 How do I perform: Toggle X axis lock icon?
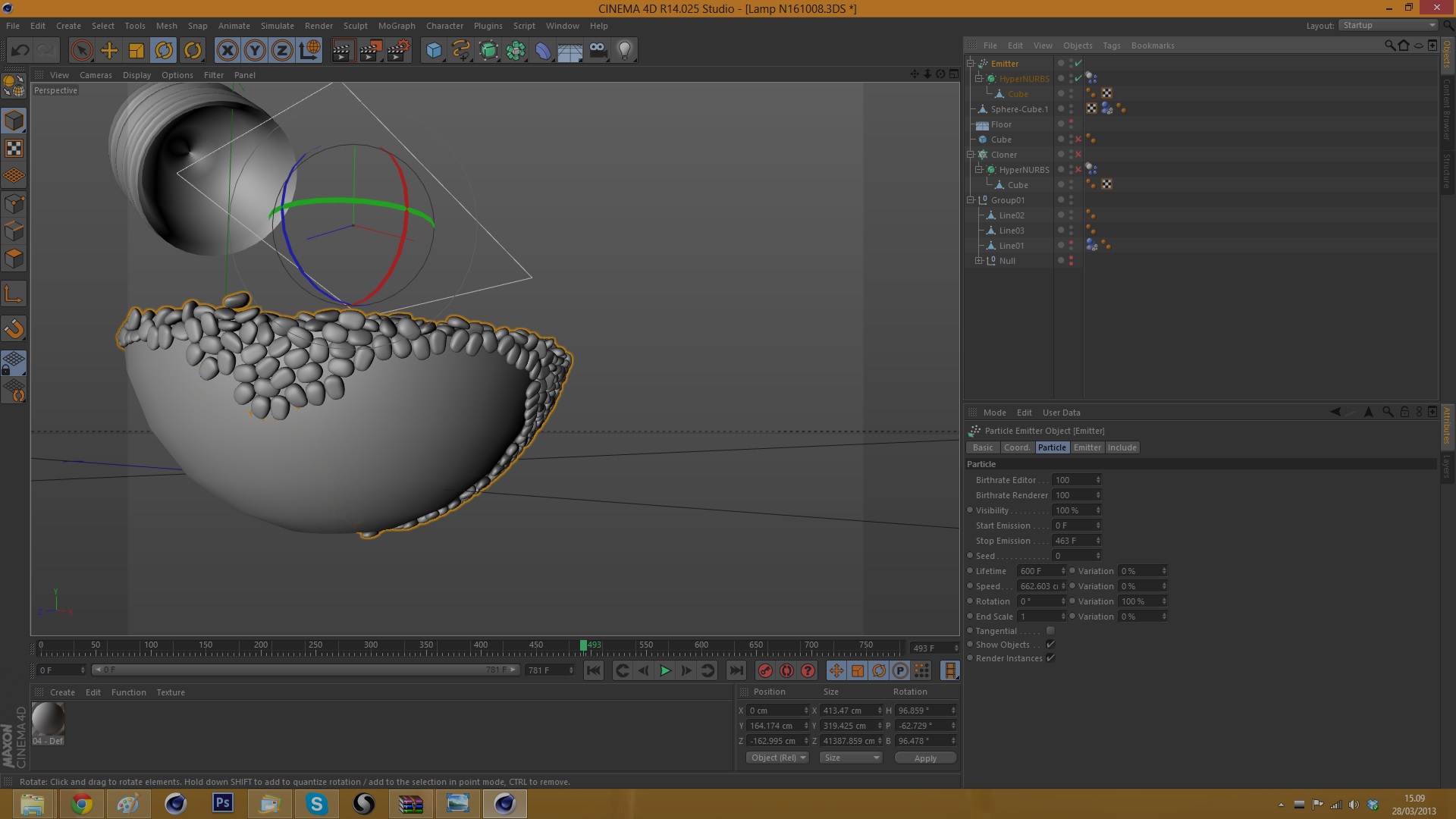[x=227, y=51]
